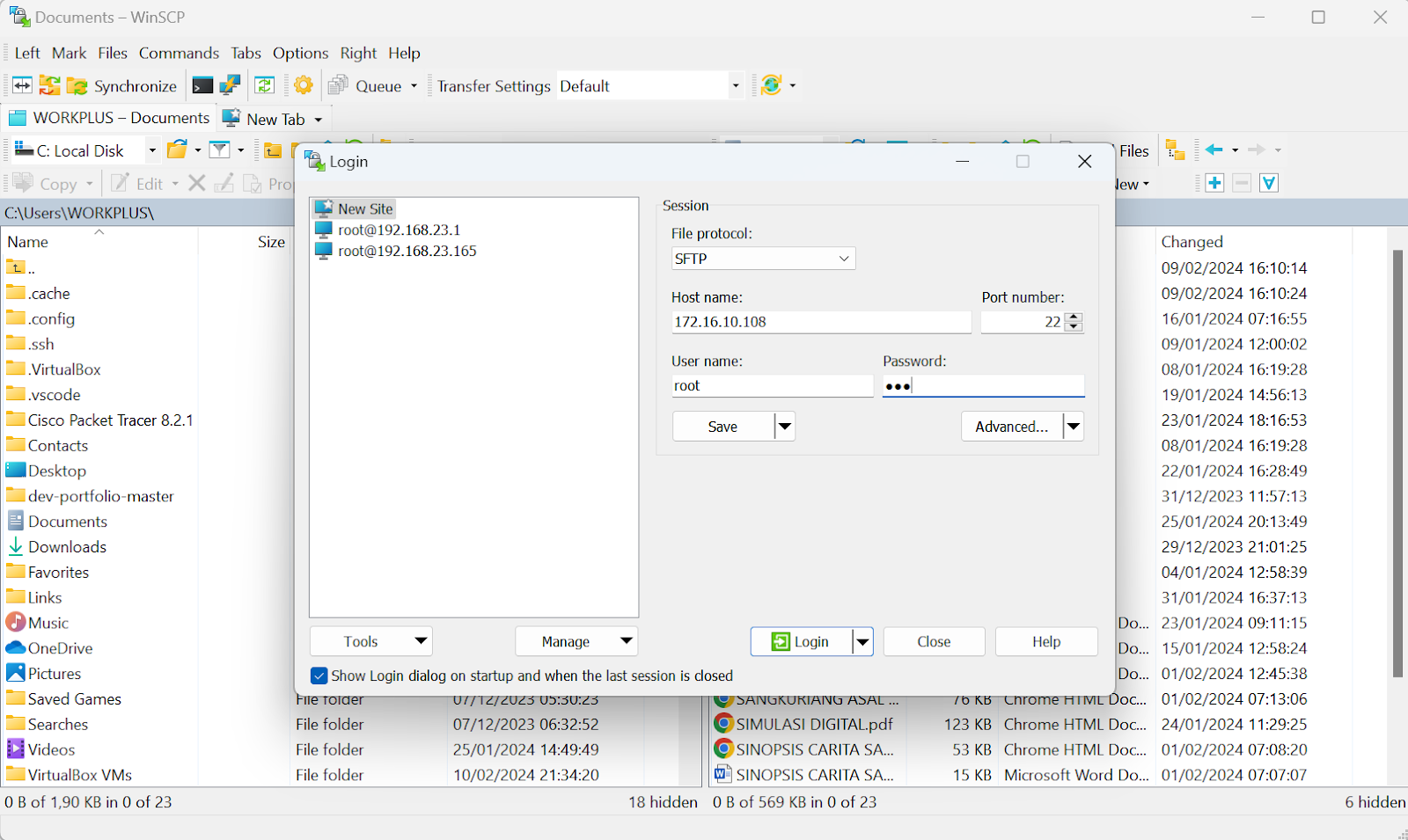Image resolution: width=1408 pixels, height=840 pixels.
Task: Uncheck Show Login dialog on startup checkbox
Action: tap(319, 676)
